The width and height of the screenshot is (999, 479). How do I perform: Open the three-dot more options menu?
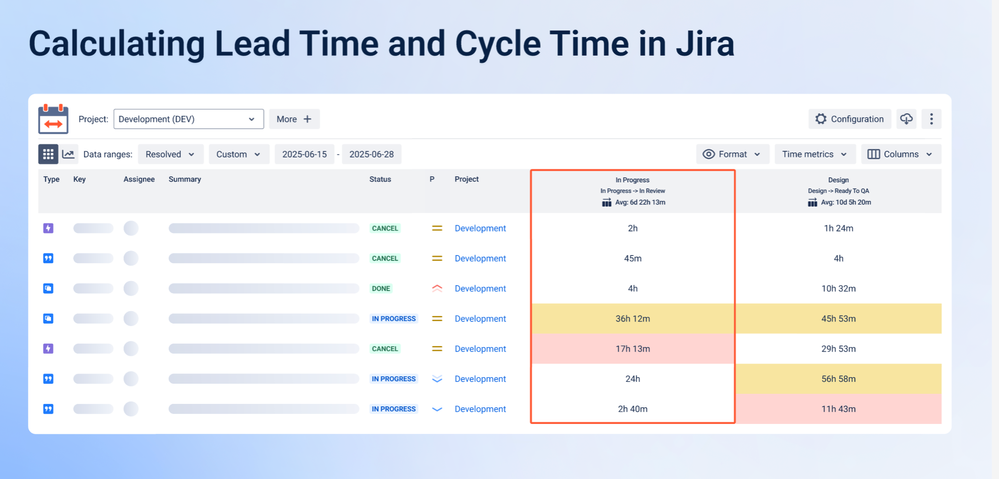pyautogui.click(x=931, y=119)
